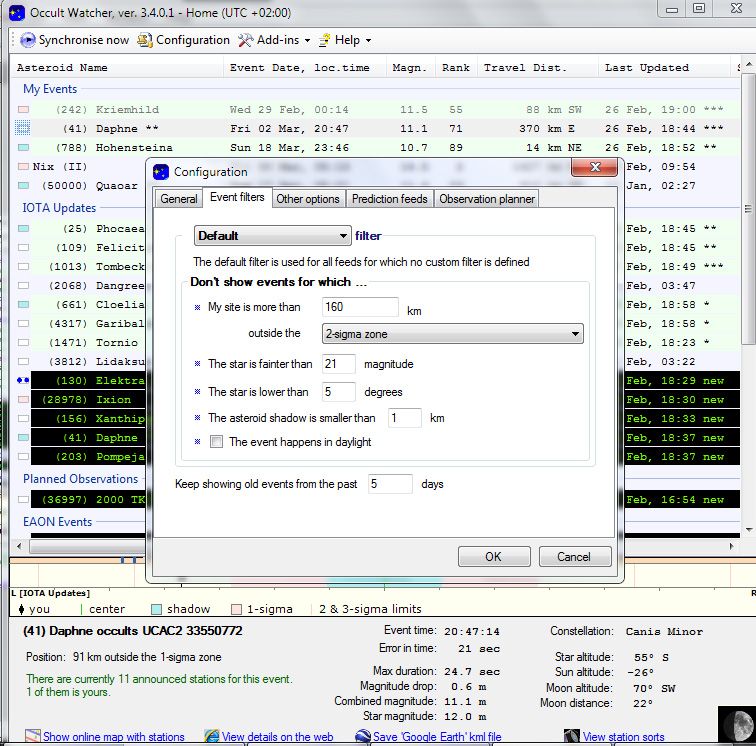Viewport: 756px width, 746px height.
Task: Click the Event Date, loc.time column header
Action: tap(304, 68)
